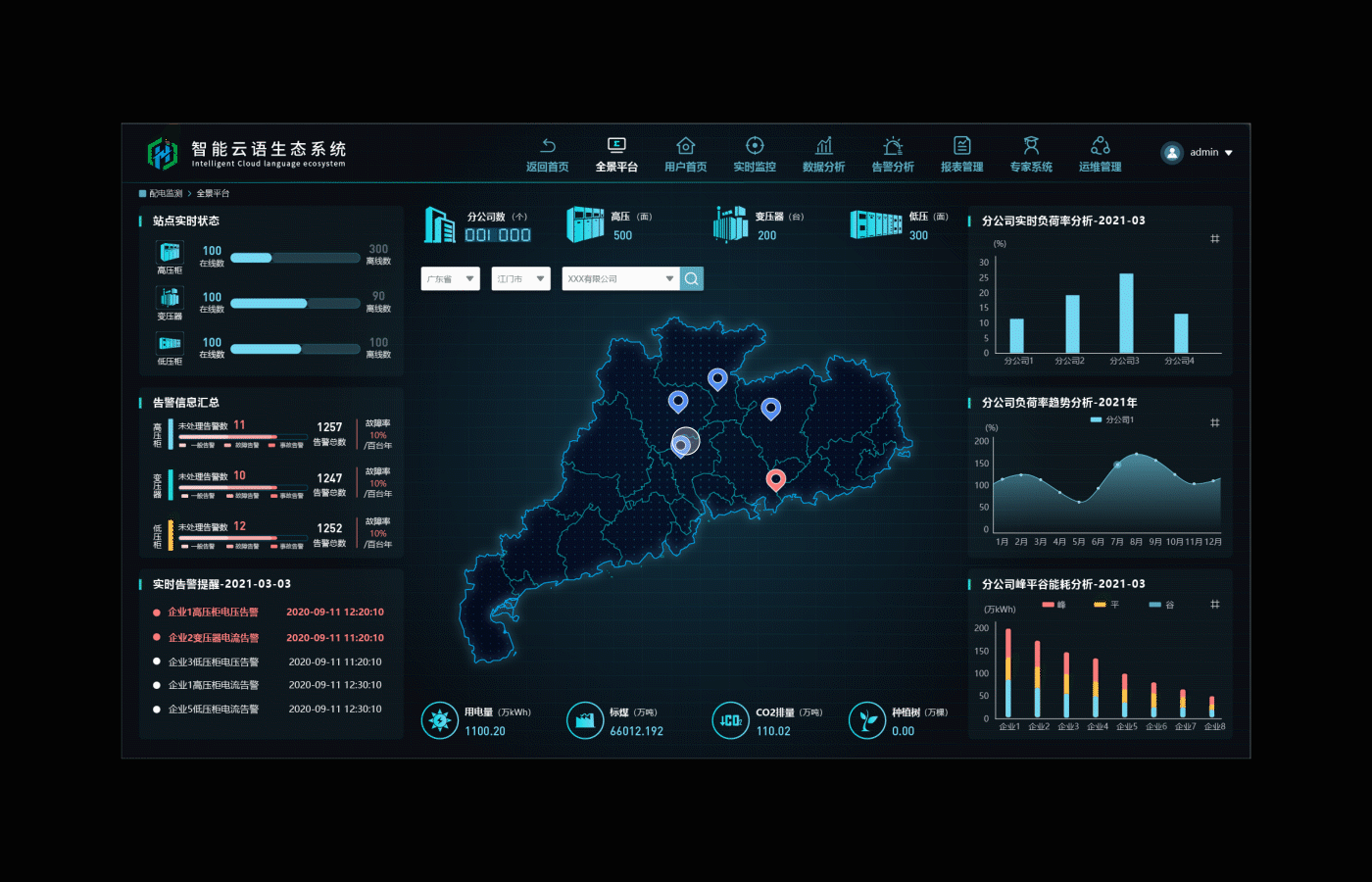
Task: Click the 变压器 online progress bar
Action: 295,304
